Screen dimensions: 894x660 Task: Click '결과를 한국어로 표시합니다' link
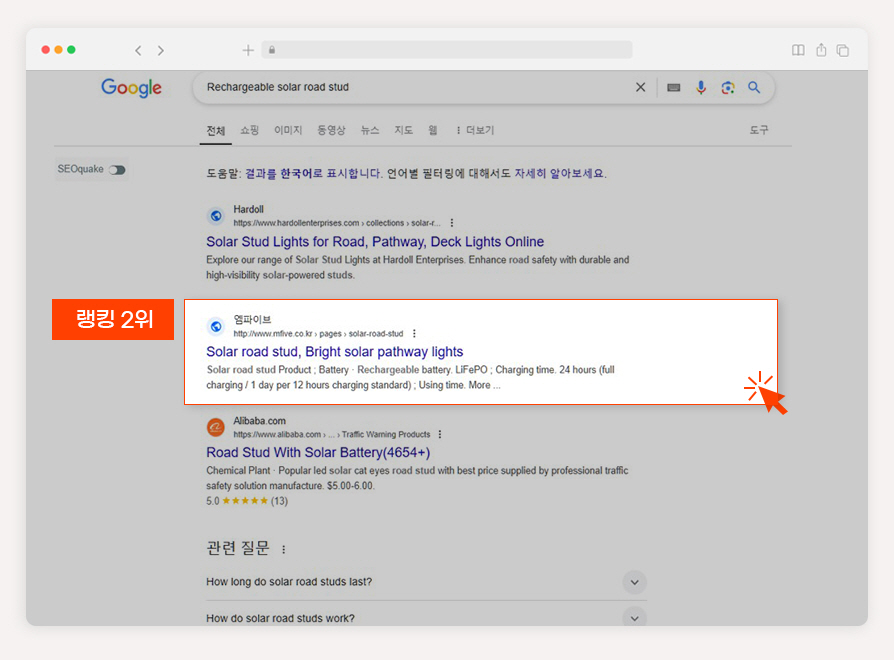click(314, 173)
